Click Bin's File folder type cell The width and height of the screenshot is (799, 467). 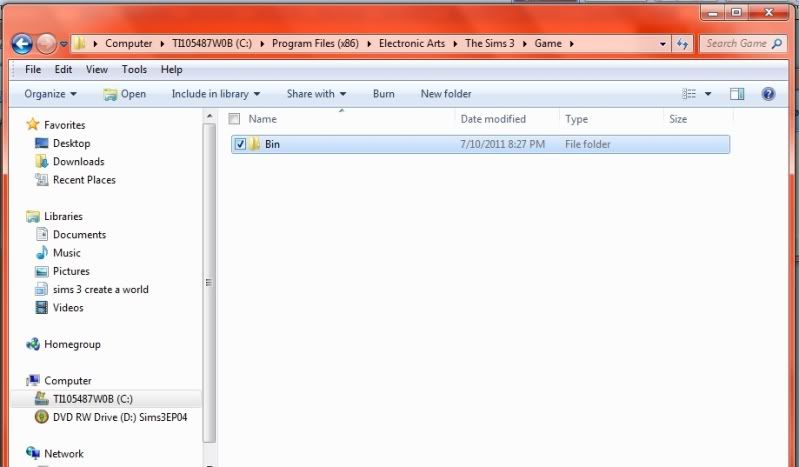(x=588, y=144)
